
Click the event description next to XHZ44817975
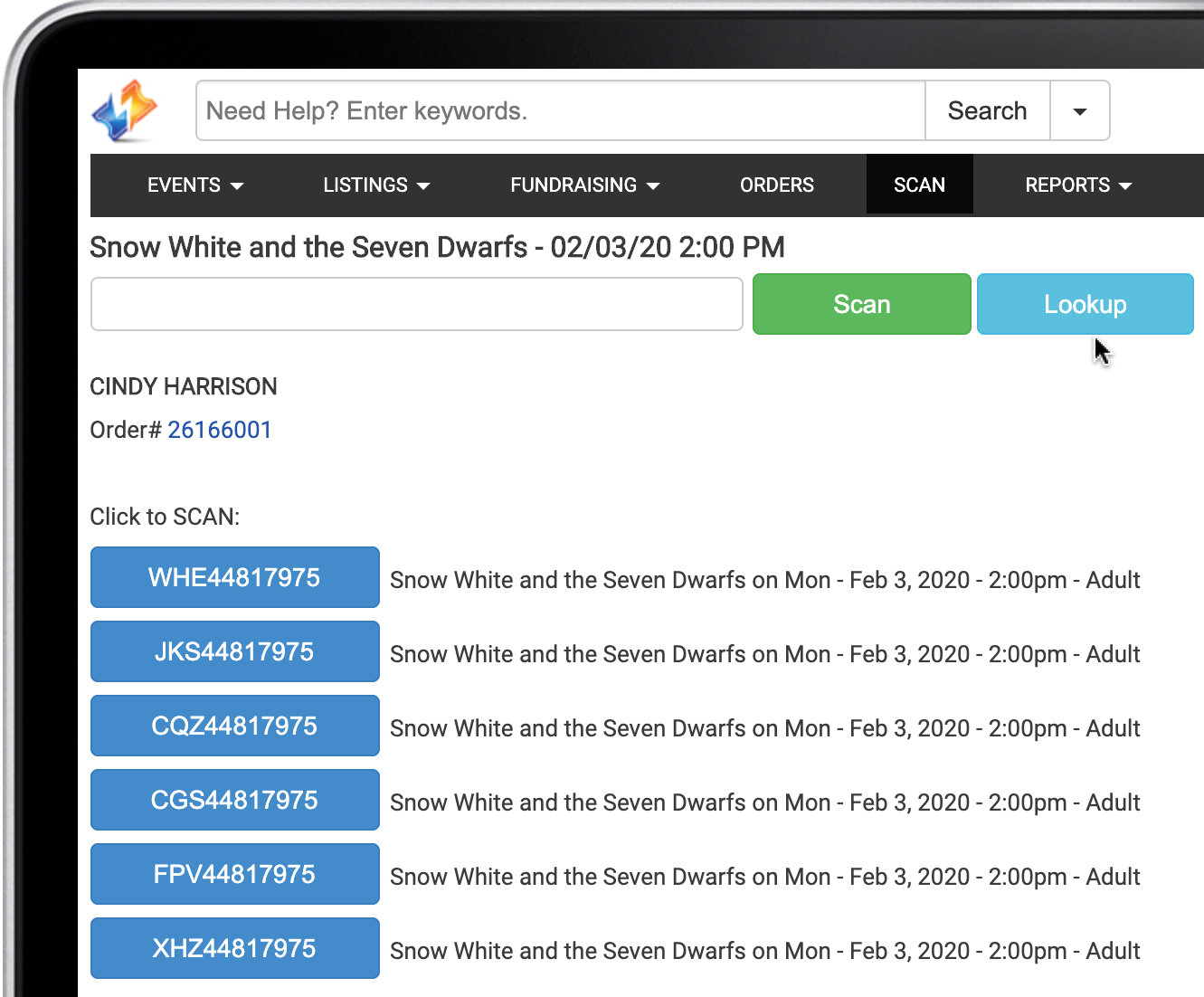pyautogui.click(x=765, y=951)
